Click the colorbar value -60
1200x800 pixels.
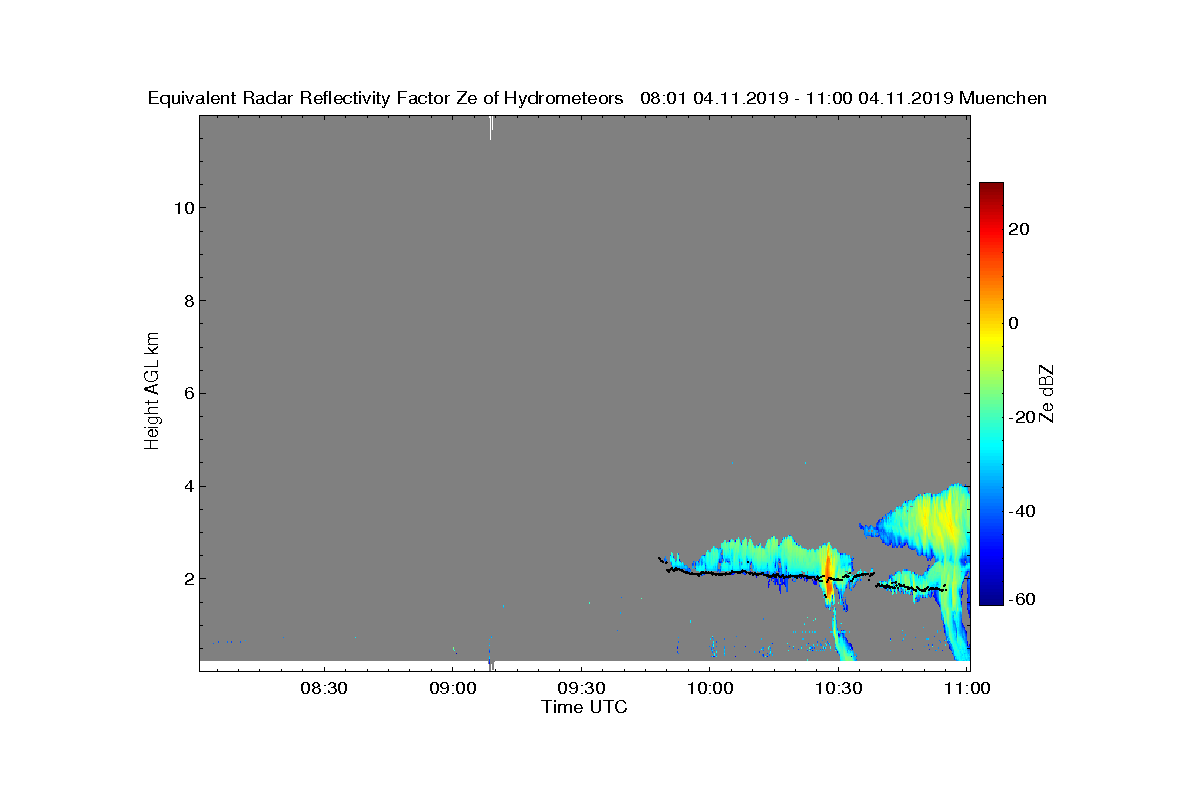pos(1021,598)
